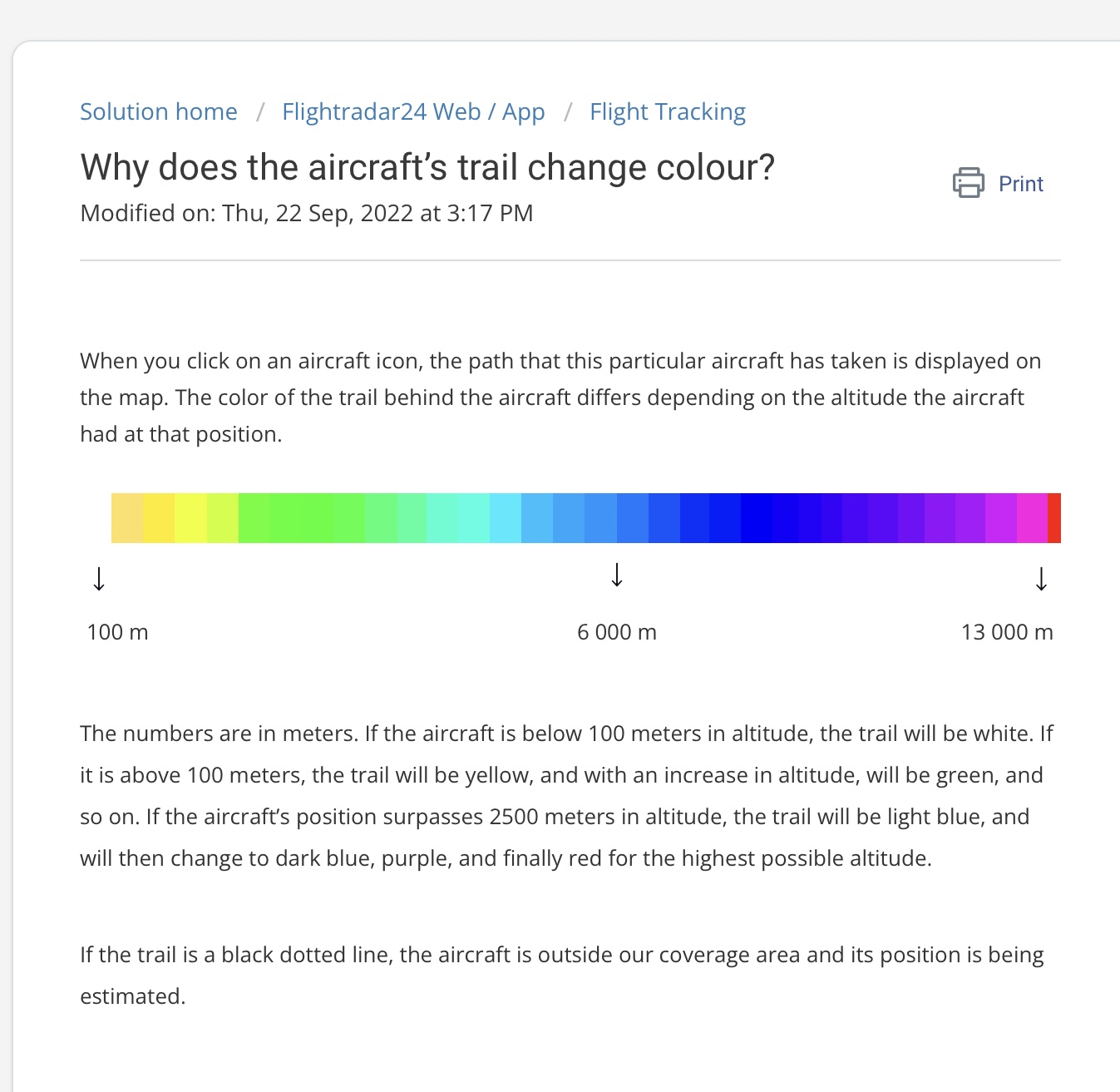
Task: Click the down arrow above 100 m
Action: 99,579
